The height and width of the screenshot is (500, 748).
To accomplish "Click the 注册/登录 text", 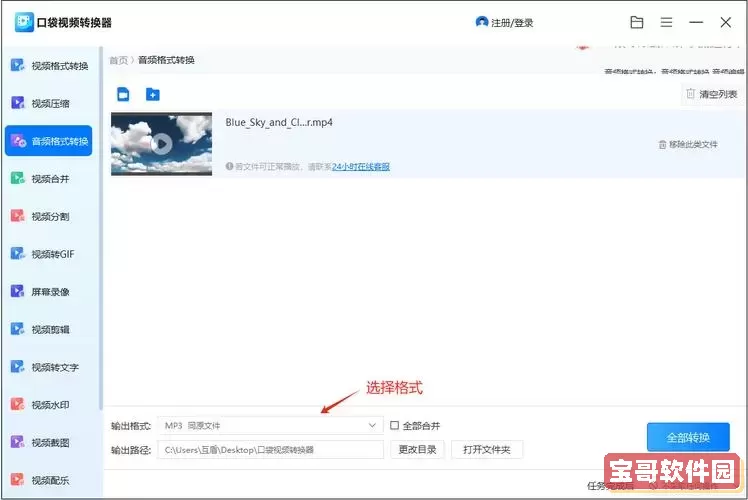I will (x=512, y=23).
